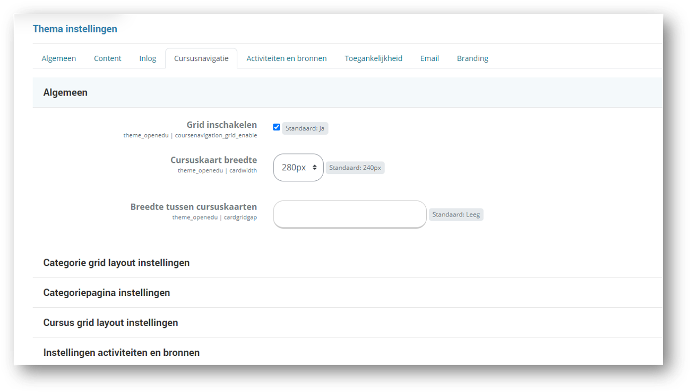The image size is (690, 392).
Task: Select the Cursusnavigatie tab
Action: [x=201, y=59]
